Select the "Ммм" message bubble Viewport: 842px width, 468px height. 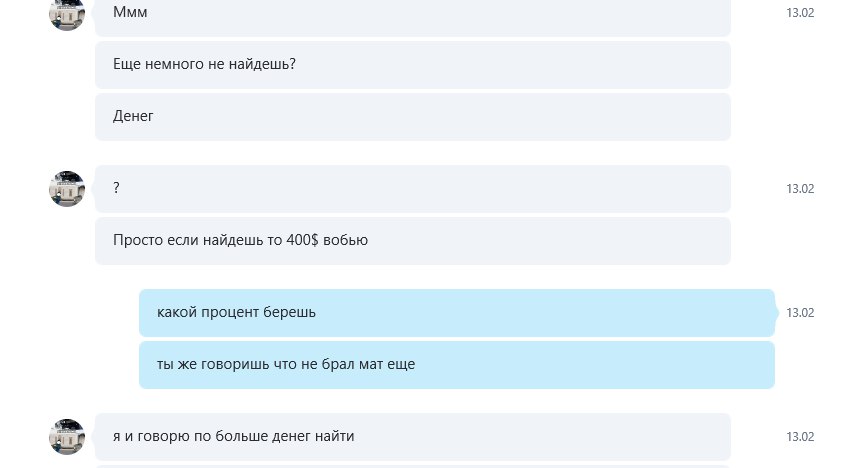pyautogui.click(x=412, y=17)
